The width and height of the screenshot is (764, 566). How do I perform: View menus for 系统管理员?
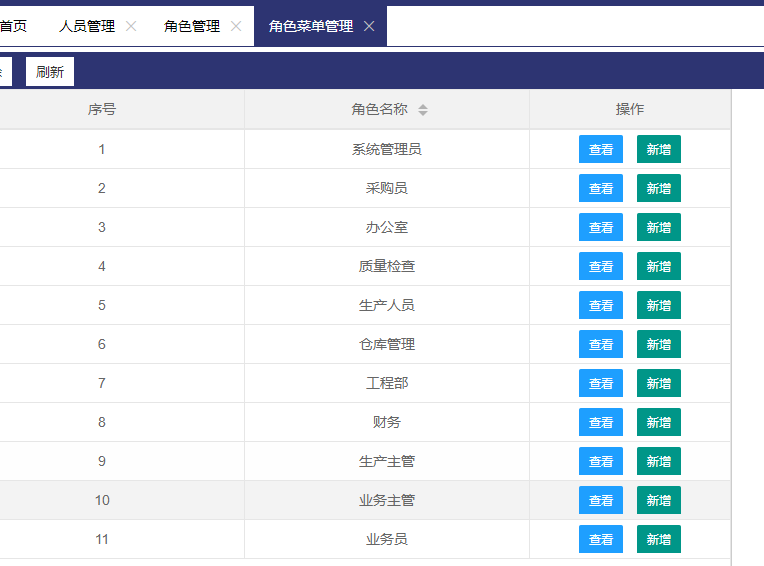pos(601,149)
